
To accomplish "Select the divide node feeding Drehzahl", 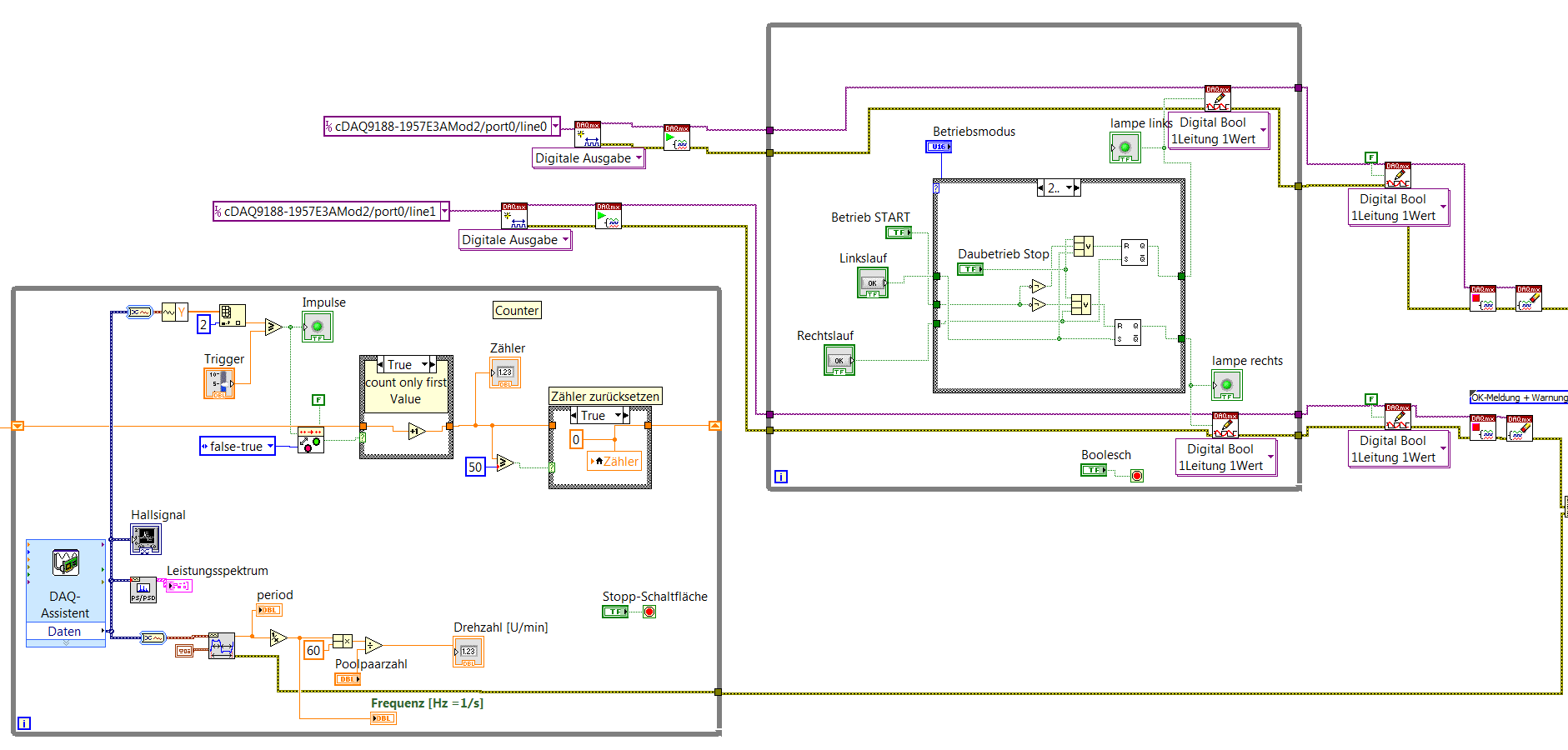I will coord(373,645).
